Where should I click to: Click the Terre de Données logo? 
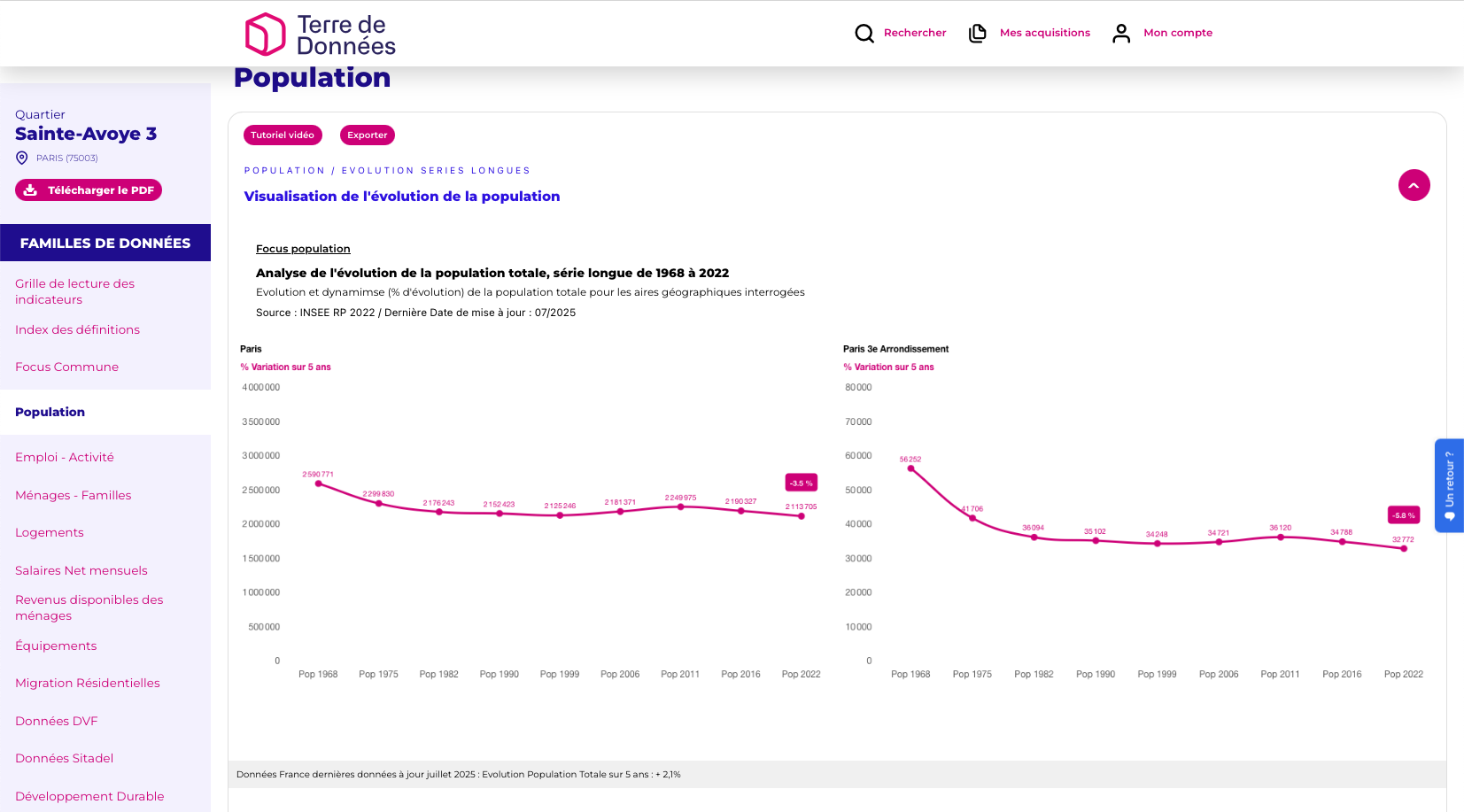pos(320,35)
